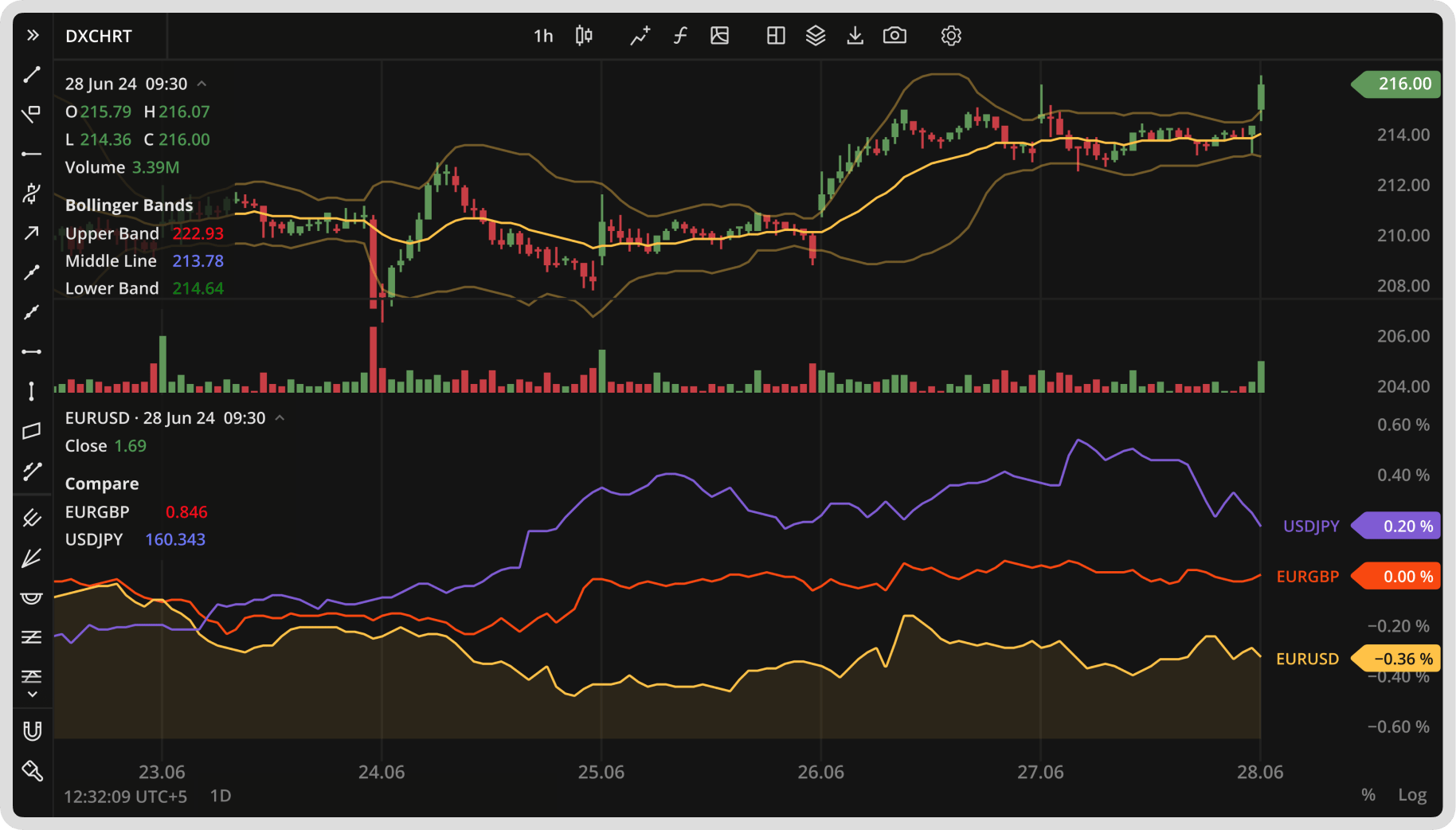
Task: Select the Trend Line drawing tool
Action: click(32, 74)
